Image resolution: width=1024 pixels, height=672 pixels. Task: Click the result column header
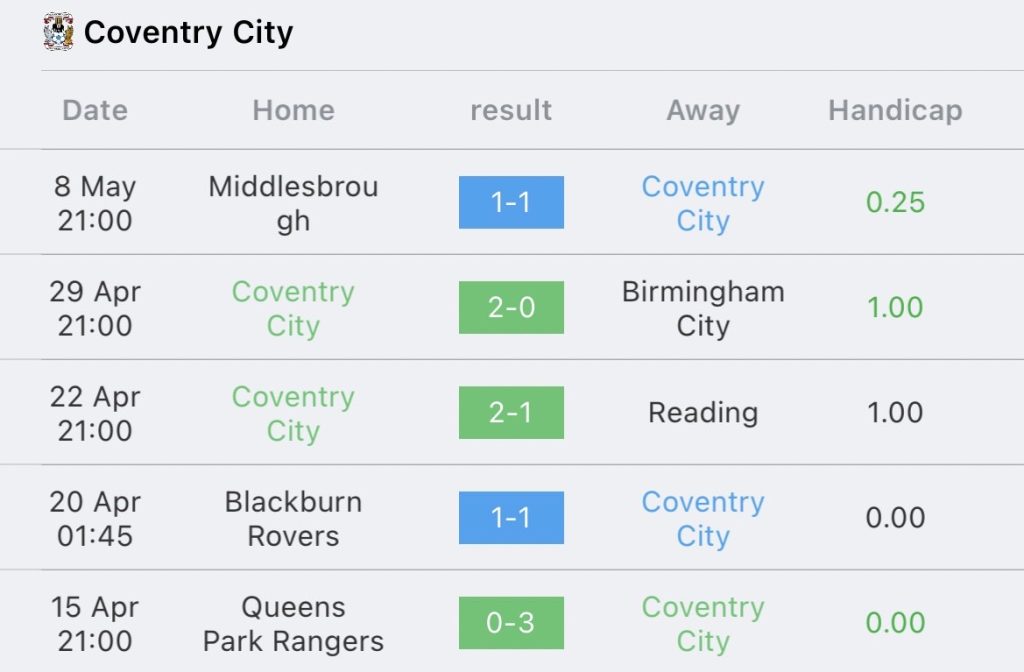pyautogui.click(x=511, y=110)
